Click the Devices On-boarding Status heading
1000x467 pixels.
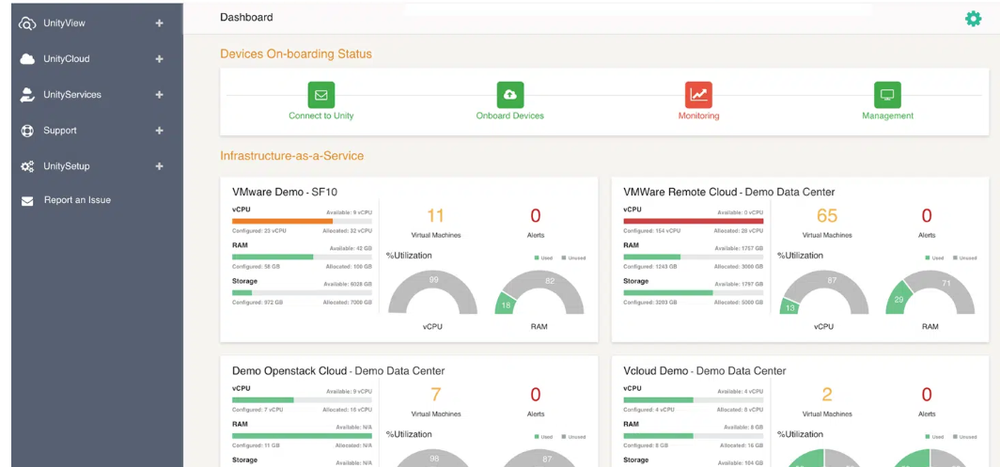coord(296,54)
